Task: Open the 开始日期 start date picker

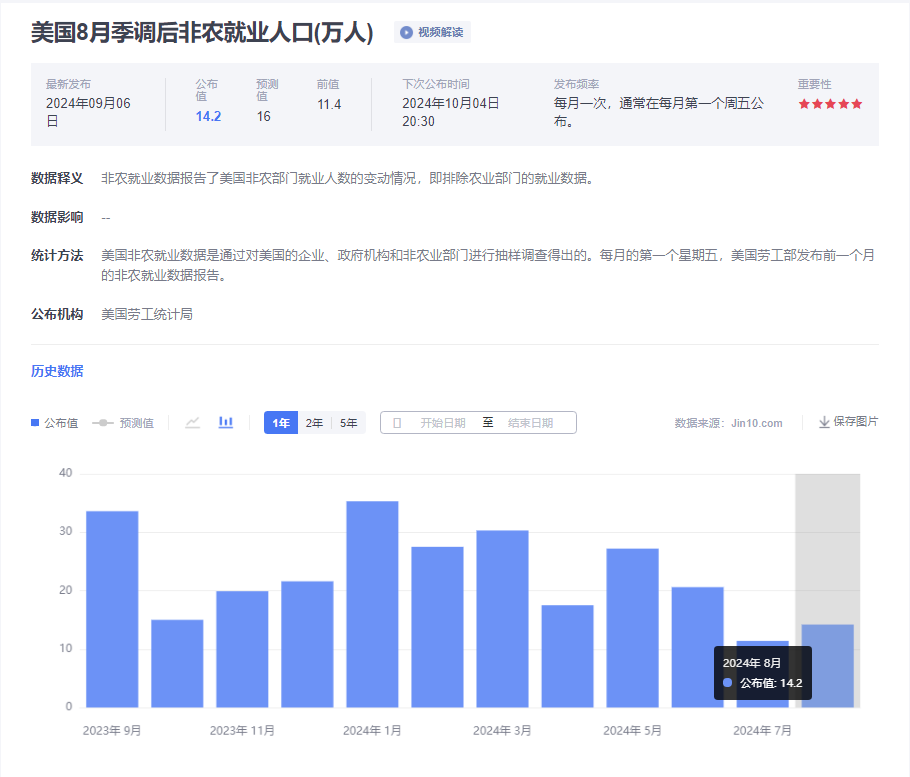Action: (x=442, y=423)
